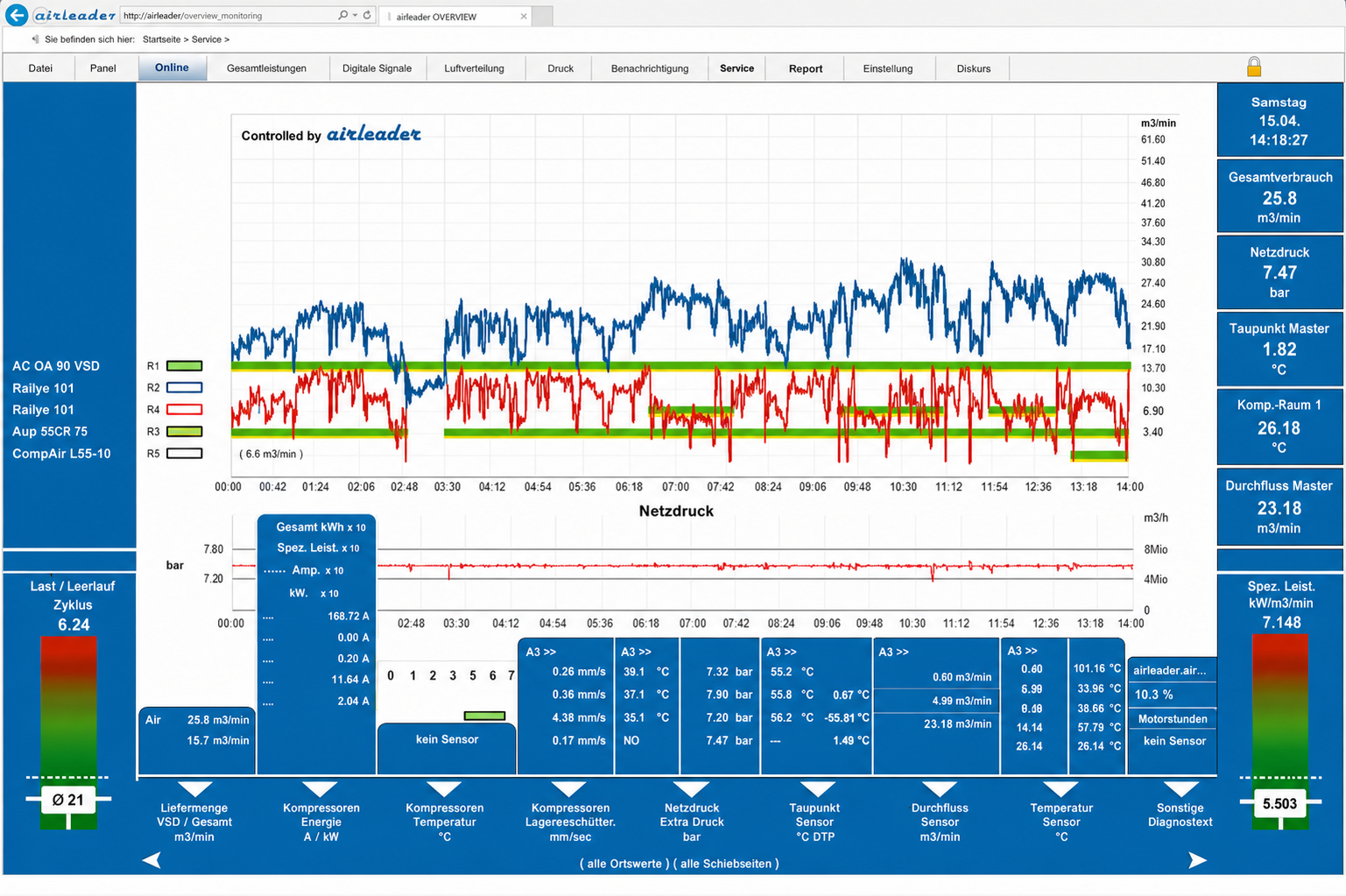Viewport: 1346px width, 896px height.
Task: Close the airleader OVERVIEW browser tab
Action: coord(524,16)
